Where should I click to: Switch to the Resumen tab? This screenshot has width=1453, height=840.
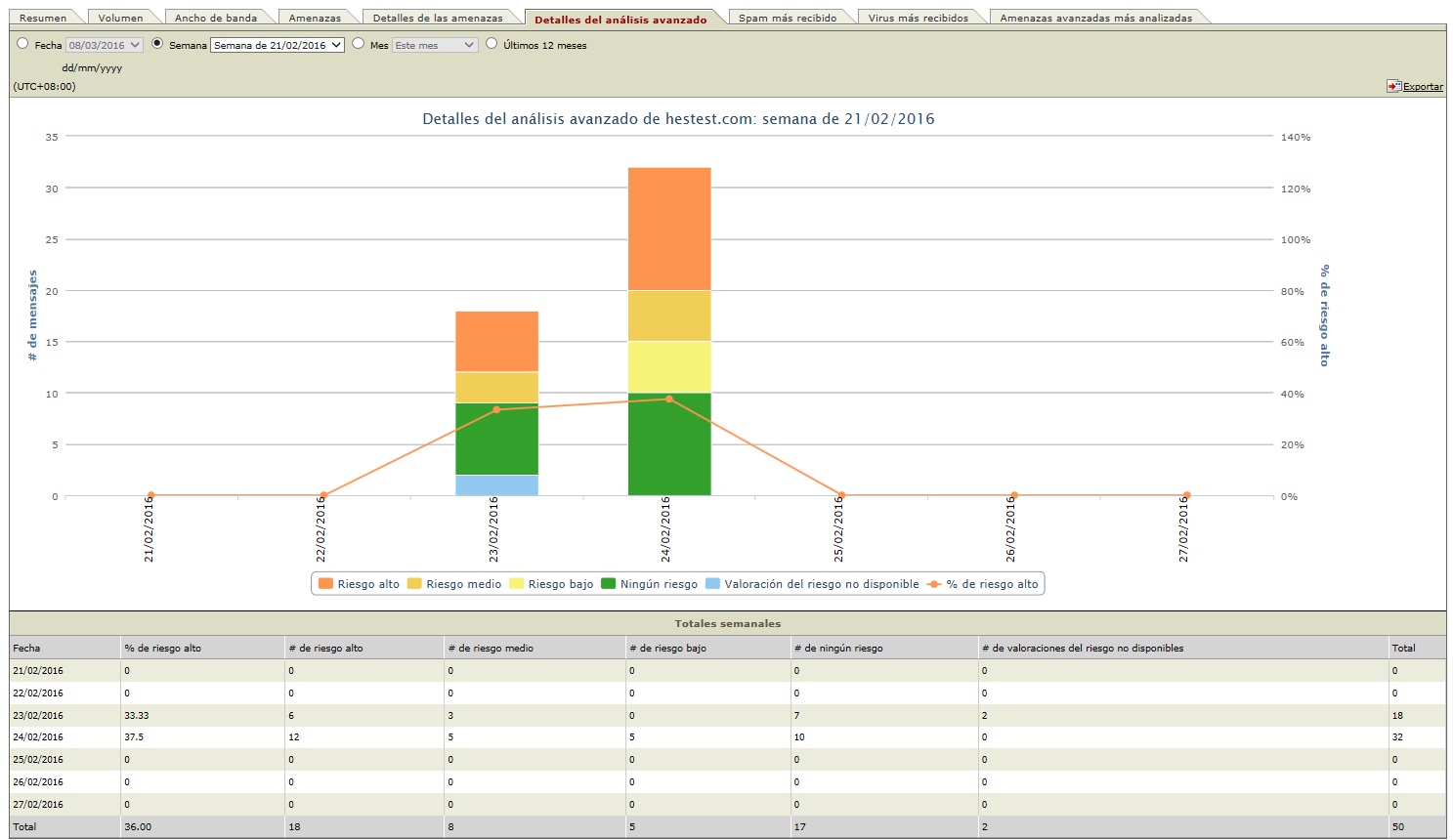[x=43, y=18]
